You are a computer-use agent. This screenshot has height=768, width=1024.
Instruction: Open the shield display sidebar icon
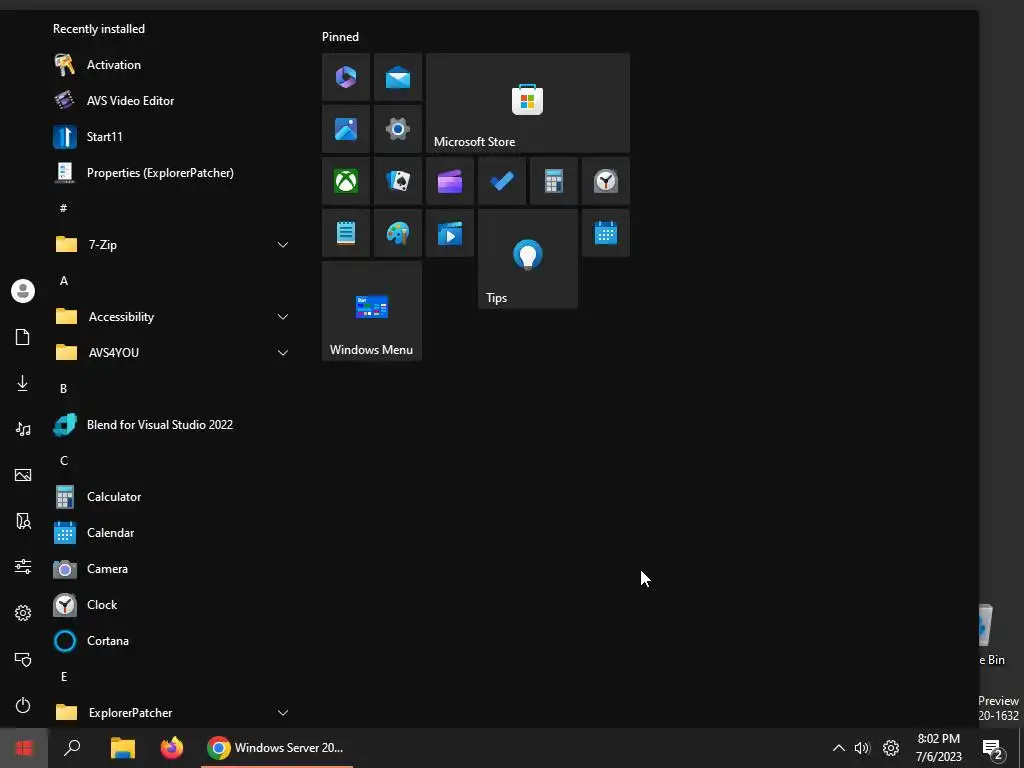coord(23,659)
